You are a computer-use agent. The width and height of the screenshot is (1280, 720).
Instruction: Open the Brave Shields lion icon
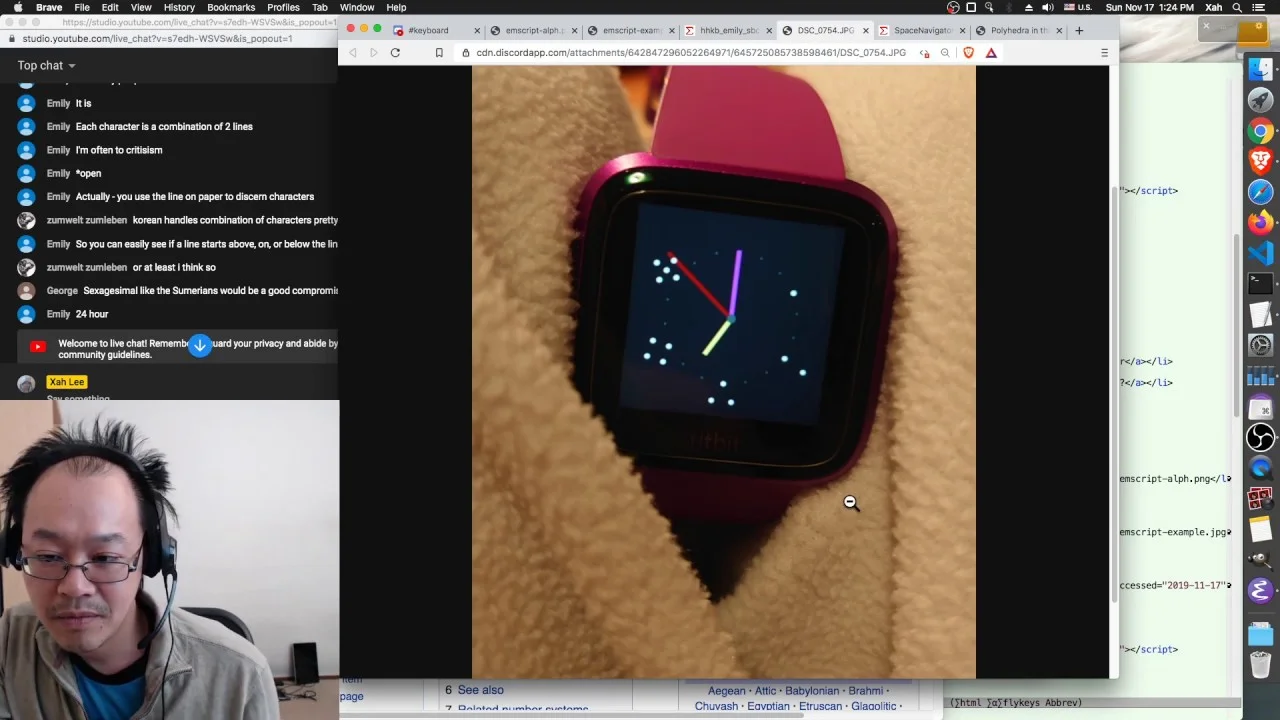coord(968,52)
